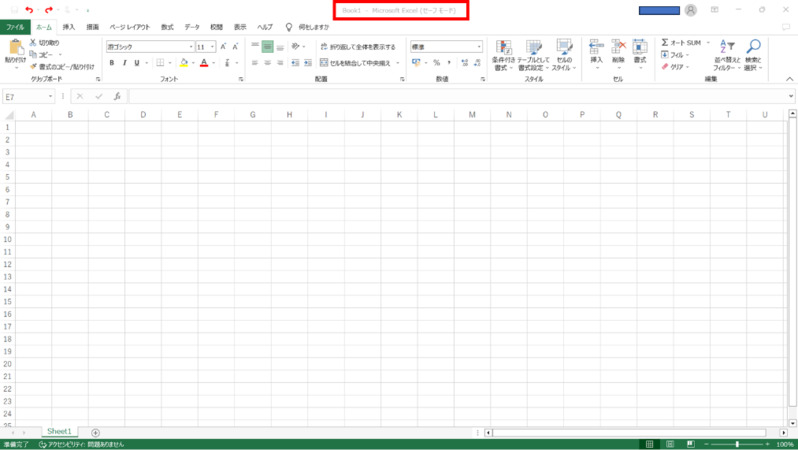The height and width of the screenshot is (450, 798).
Task: Open Sort & Filter (並べ替えとフィルター)
Action: click(727, 55)
